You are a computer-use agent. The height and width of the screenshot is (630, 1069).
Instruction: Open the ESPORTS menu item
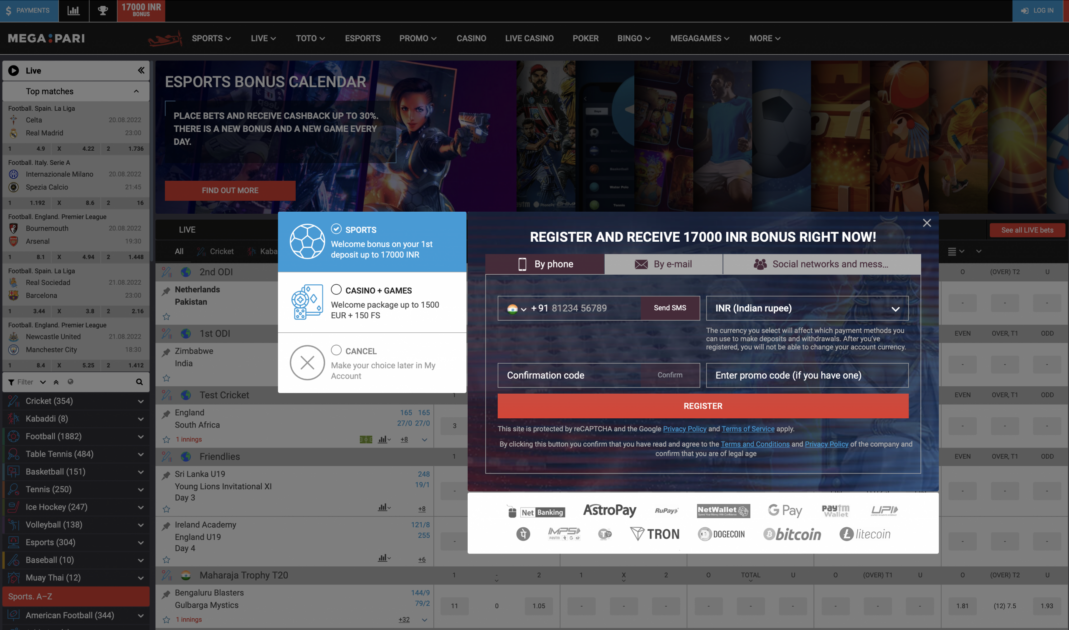[363, 38]
